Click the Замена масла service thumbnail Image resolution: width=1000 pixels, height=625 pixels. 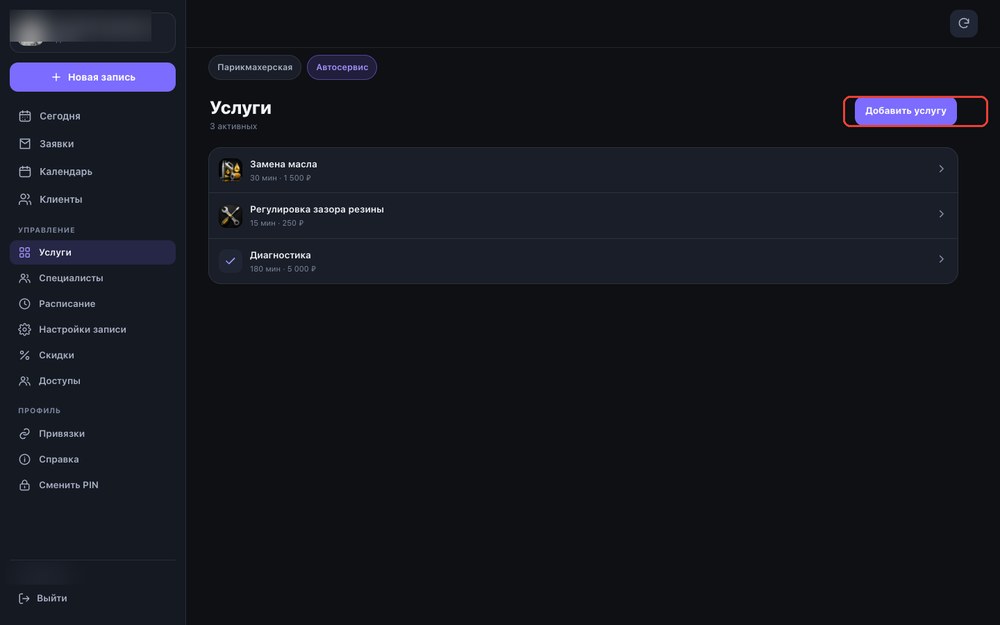(230, 170)
